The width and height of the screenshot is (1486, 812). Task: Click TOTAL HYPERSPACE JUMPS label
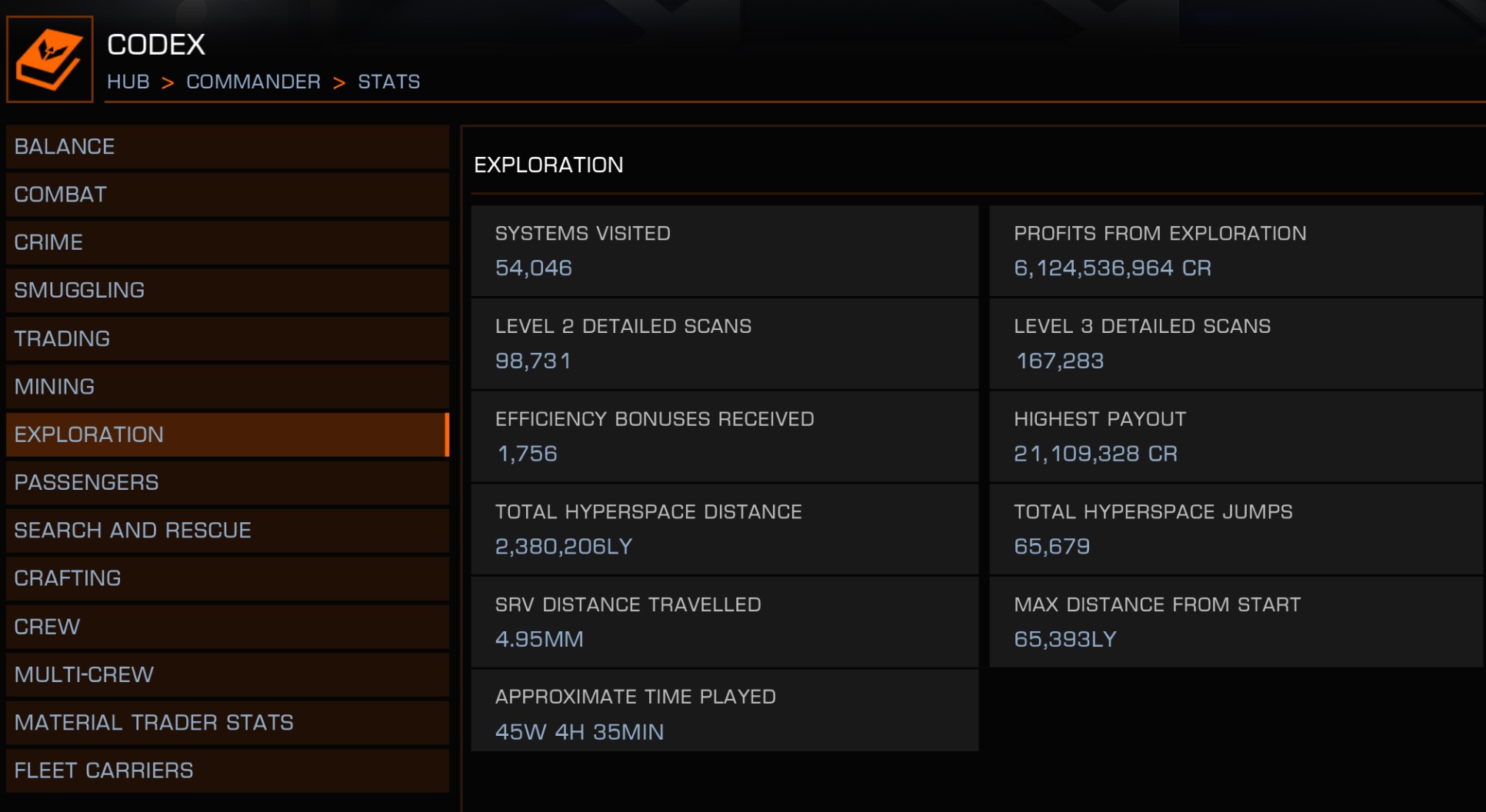(x=1153, y=512)
